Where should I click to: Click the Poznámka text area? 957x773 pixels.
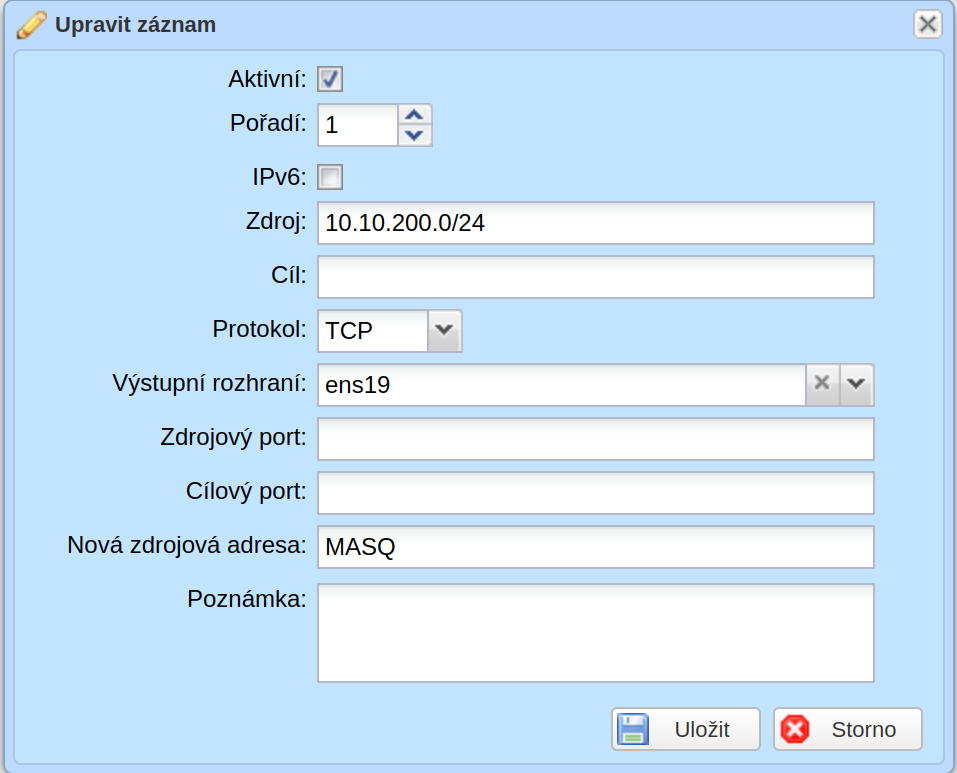point(596,633)
